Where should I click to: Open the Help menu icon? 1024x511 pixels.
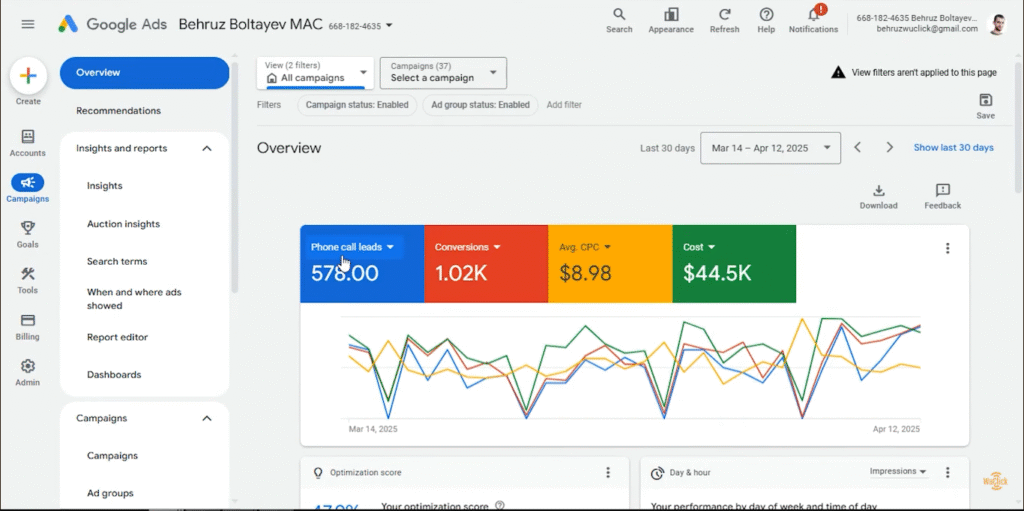(x=766, y=20)
